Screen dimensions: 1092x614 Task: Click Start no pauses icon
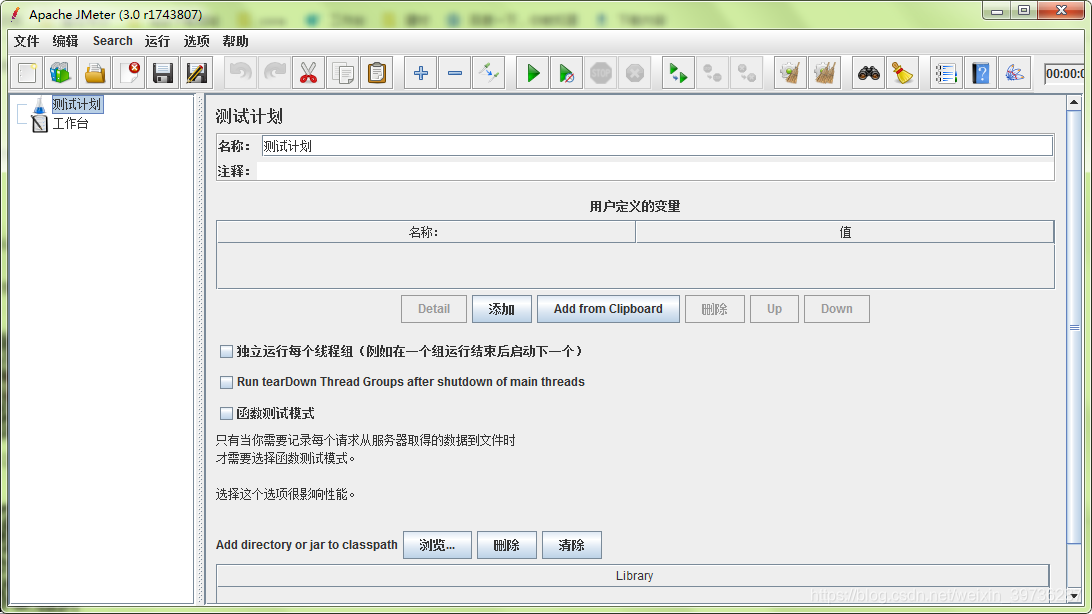point(567,73)
